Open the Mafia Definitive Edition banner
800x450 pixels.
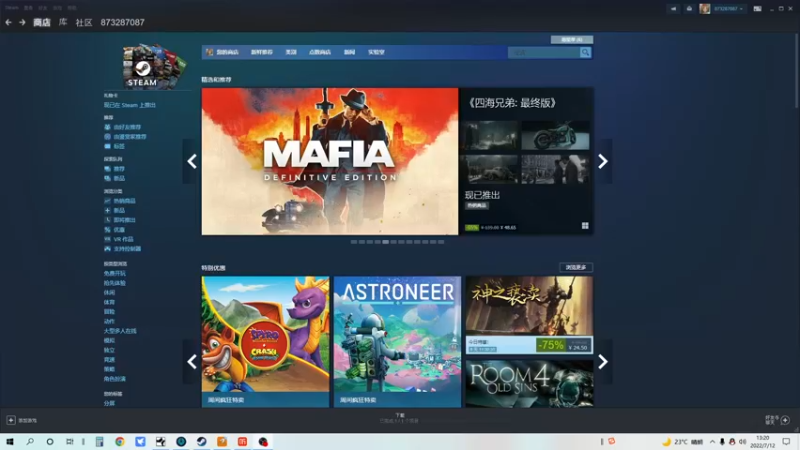click(x=330, y=161)
